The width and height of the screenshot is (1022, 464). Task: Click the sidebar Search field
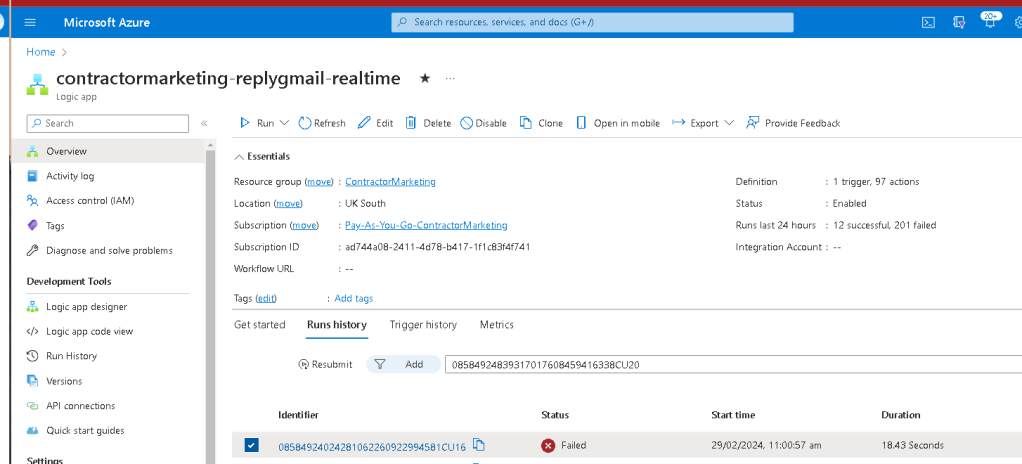point(108,123)
